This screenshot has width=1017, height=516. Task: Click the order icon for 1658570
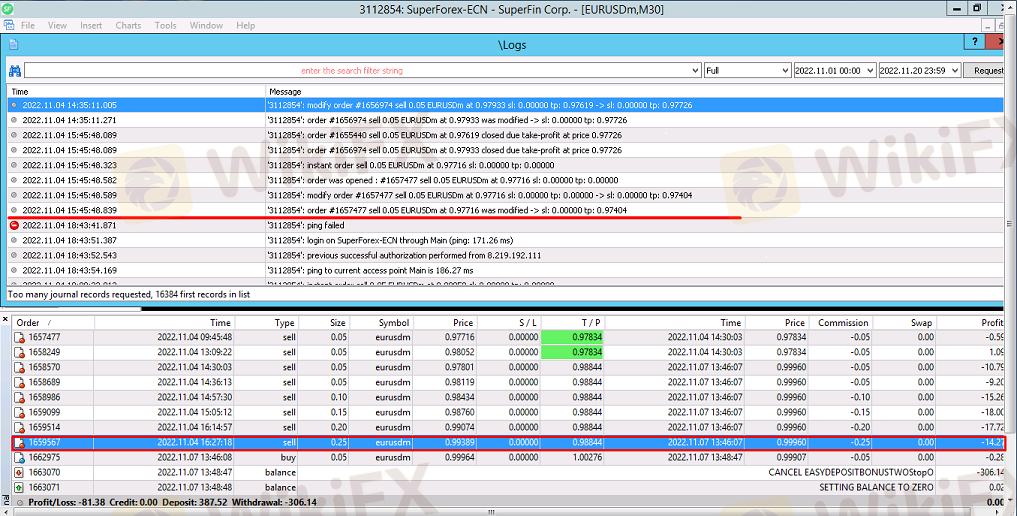tap(19, 367)
